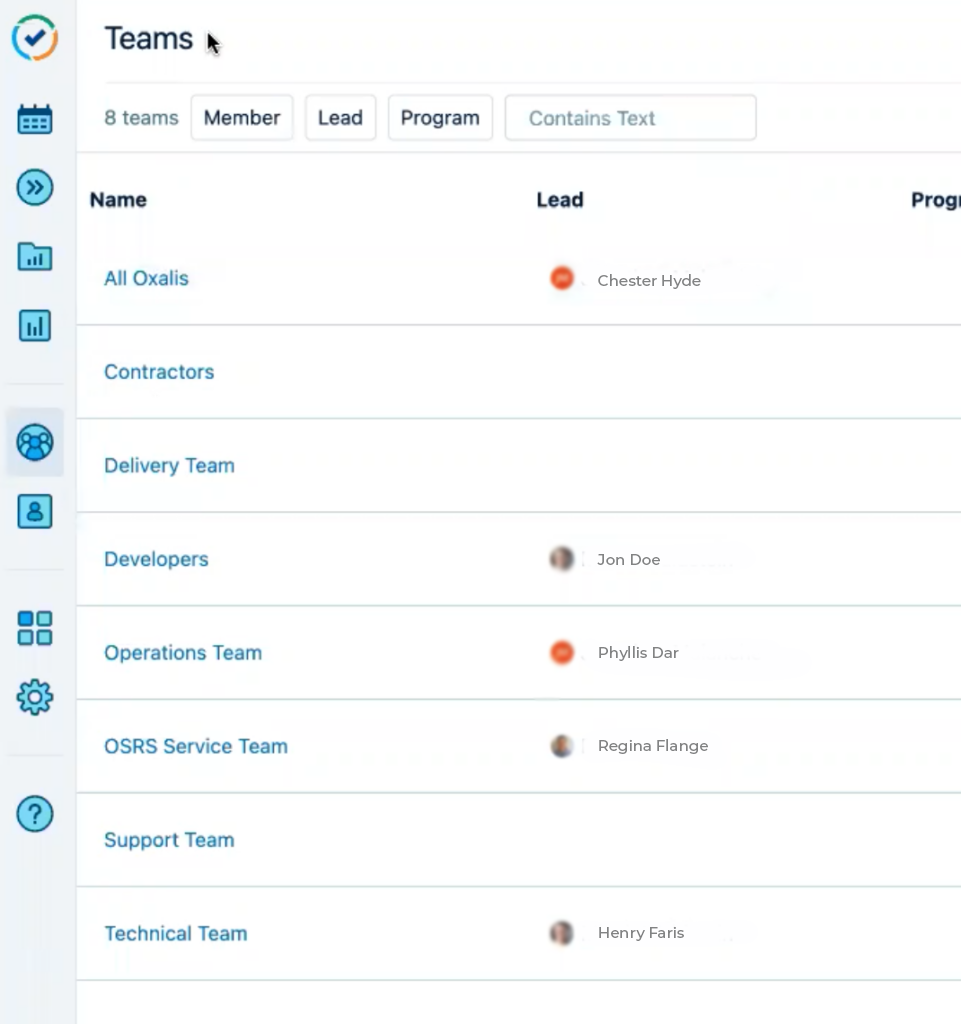Click Regina Flange's avatar photo
The width and height of the screenshot is (961, 1024).
561,746
